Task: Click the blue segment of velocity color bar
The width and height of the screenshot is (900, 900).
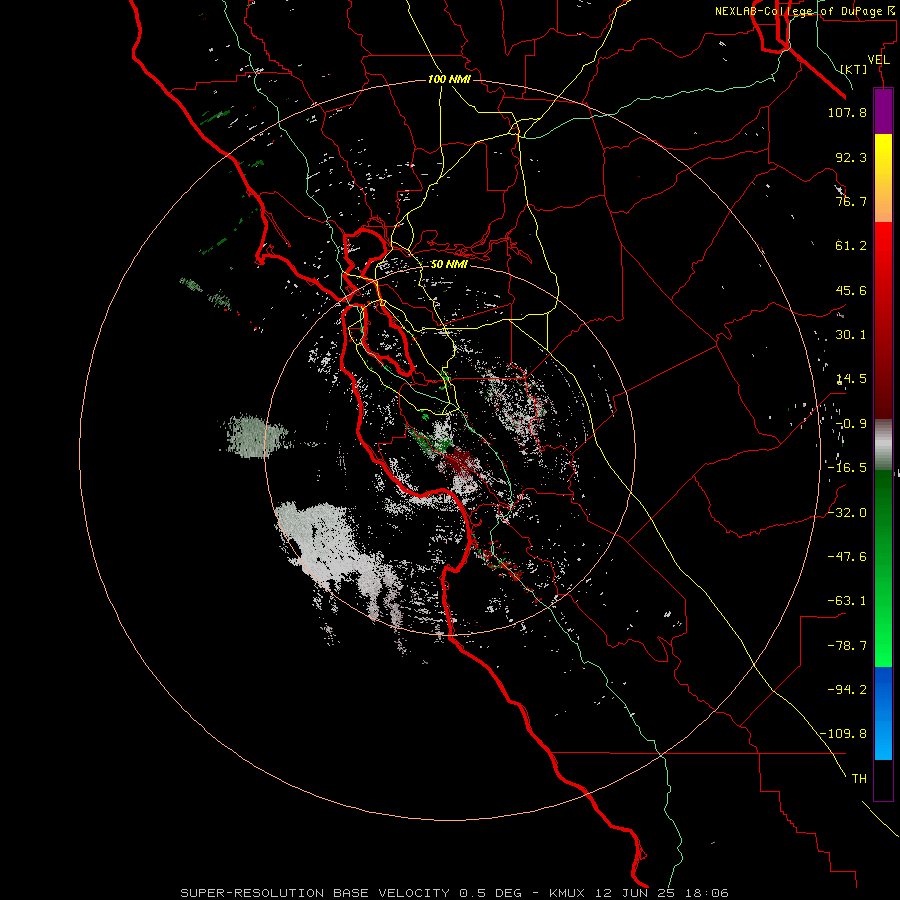Action: click(x=883, y=713)
